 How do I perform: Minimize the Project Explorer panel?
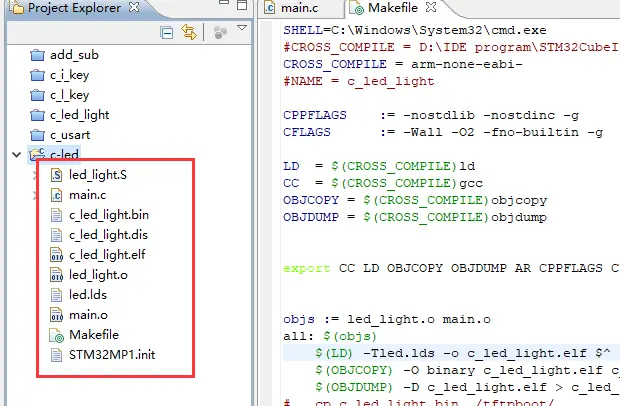tap(224, 3)
